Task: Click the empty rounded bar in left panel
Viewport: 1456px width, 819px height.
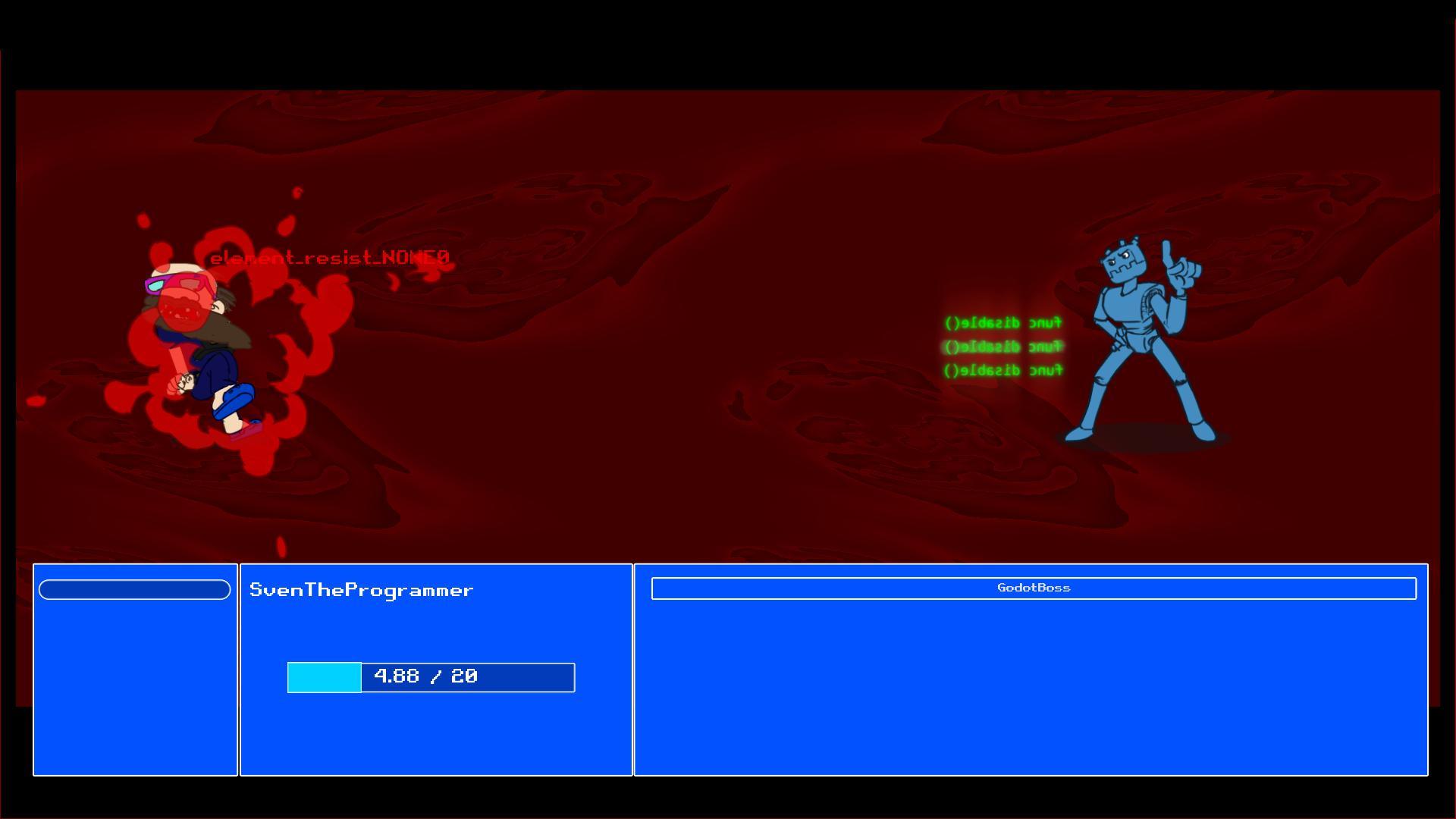Action: (134, 590)
